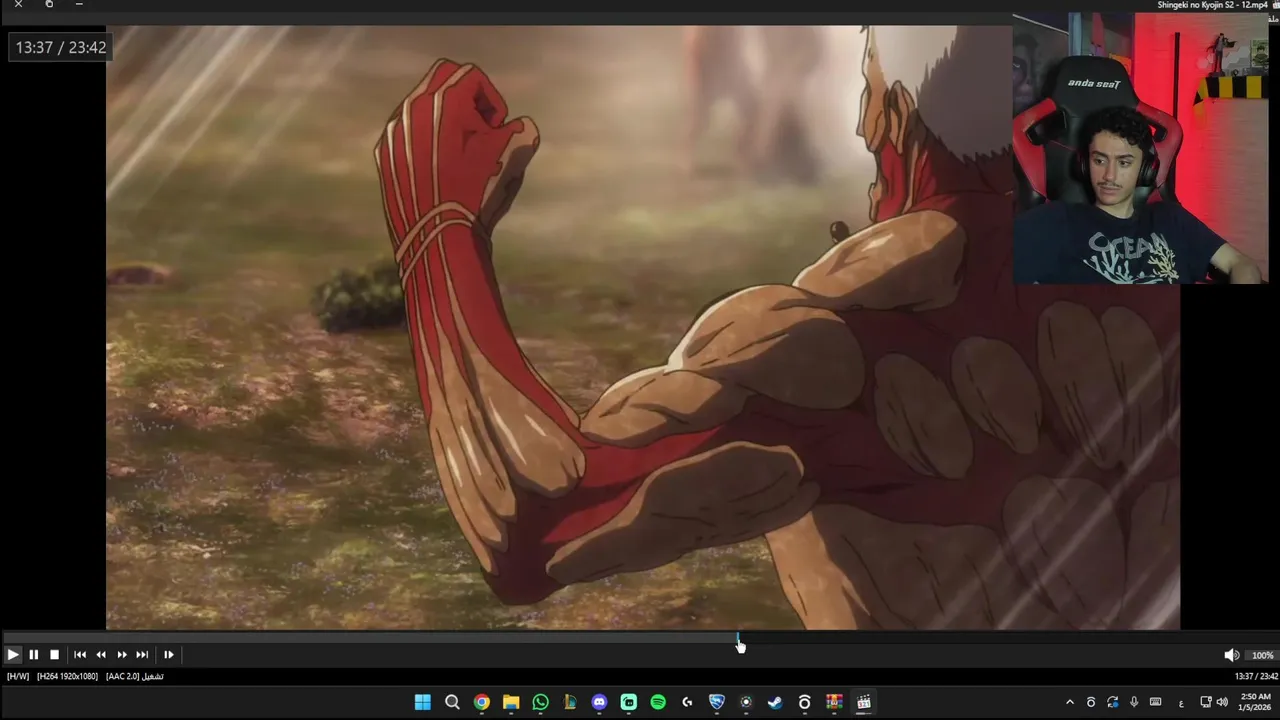
Task: Open the blue shield taskbar app
Action: [x=716, y=702]
